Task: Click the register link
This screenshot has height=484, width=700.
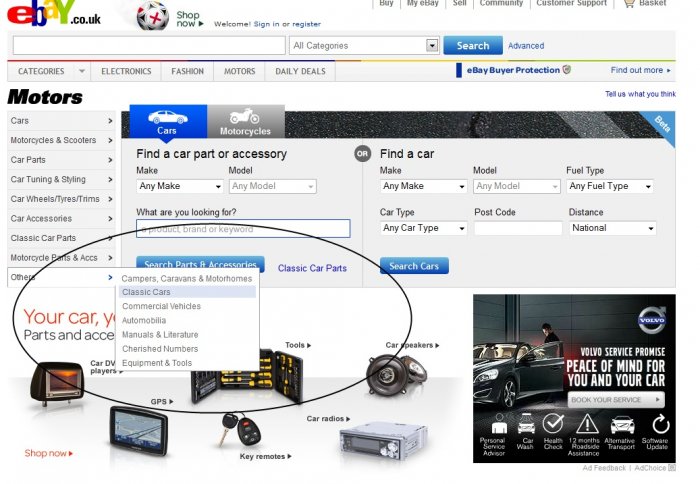Action: click(306, 24)
